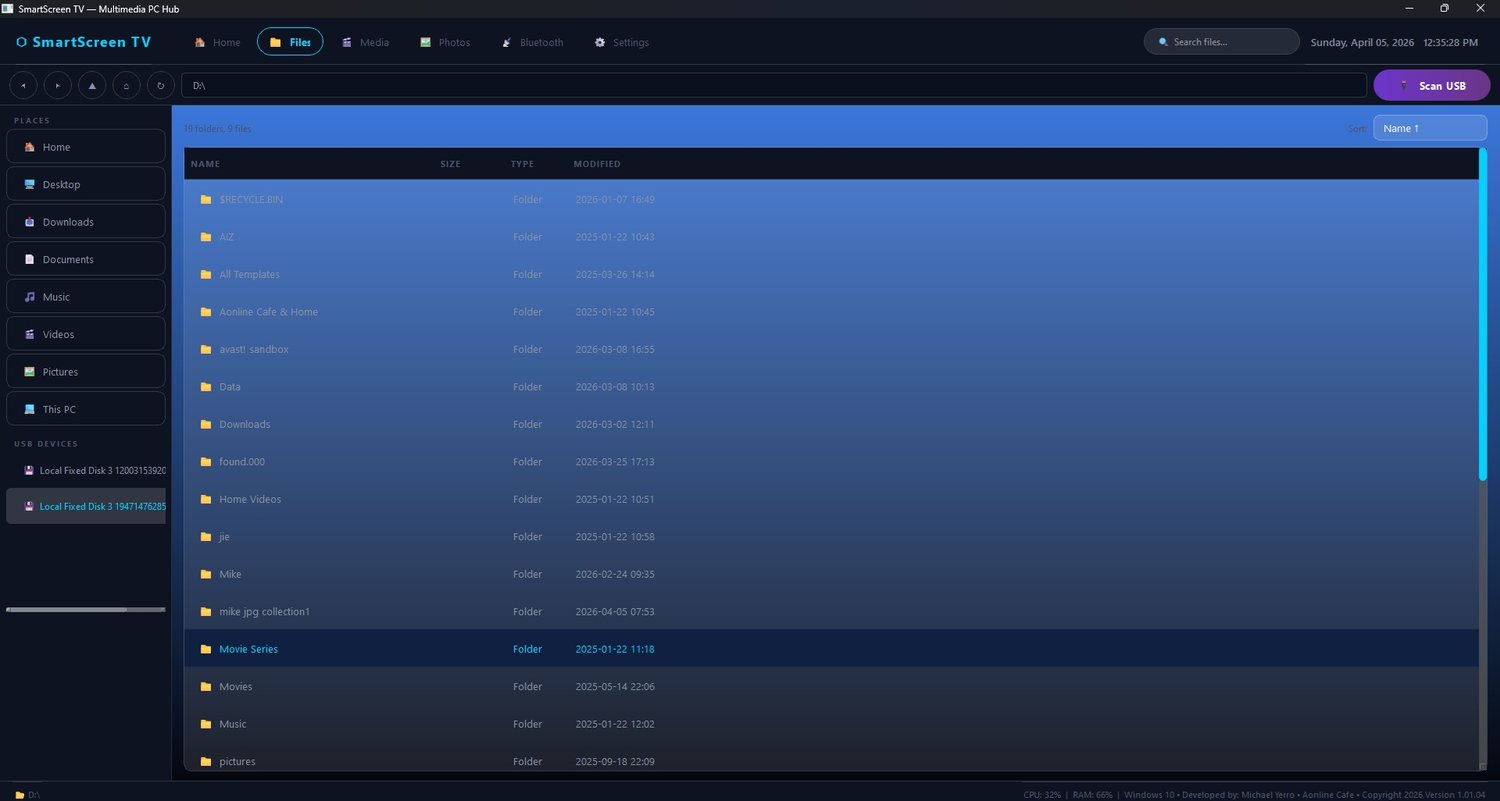
Task: Click the modified date '2026-04-05 07:53'
Action: (x=615, y=612)
